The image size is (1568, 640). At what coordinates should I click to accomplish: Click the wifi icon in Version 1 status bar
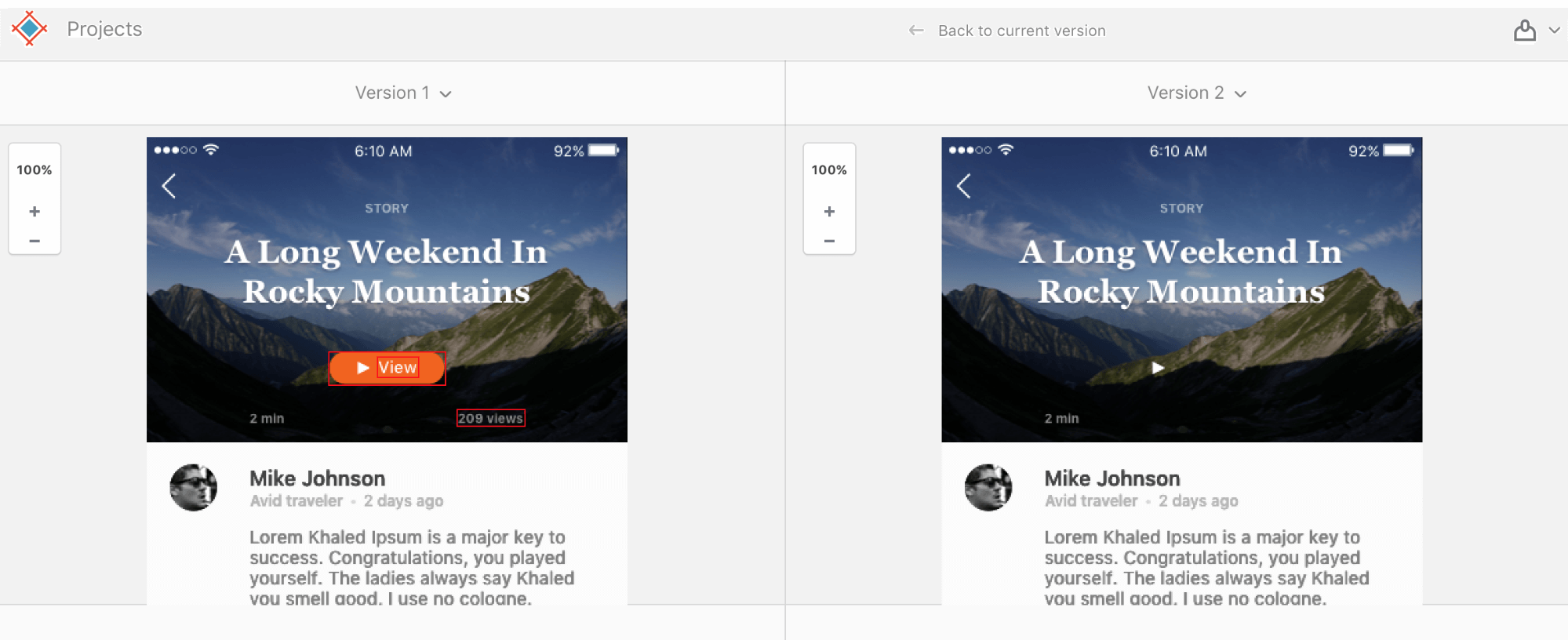click(x=211, y=149)
